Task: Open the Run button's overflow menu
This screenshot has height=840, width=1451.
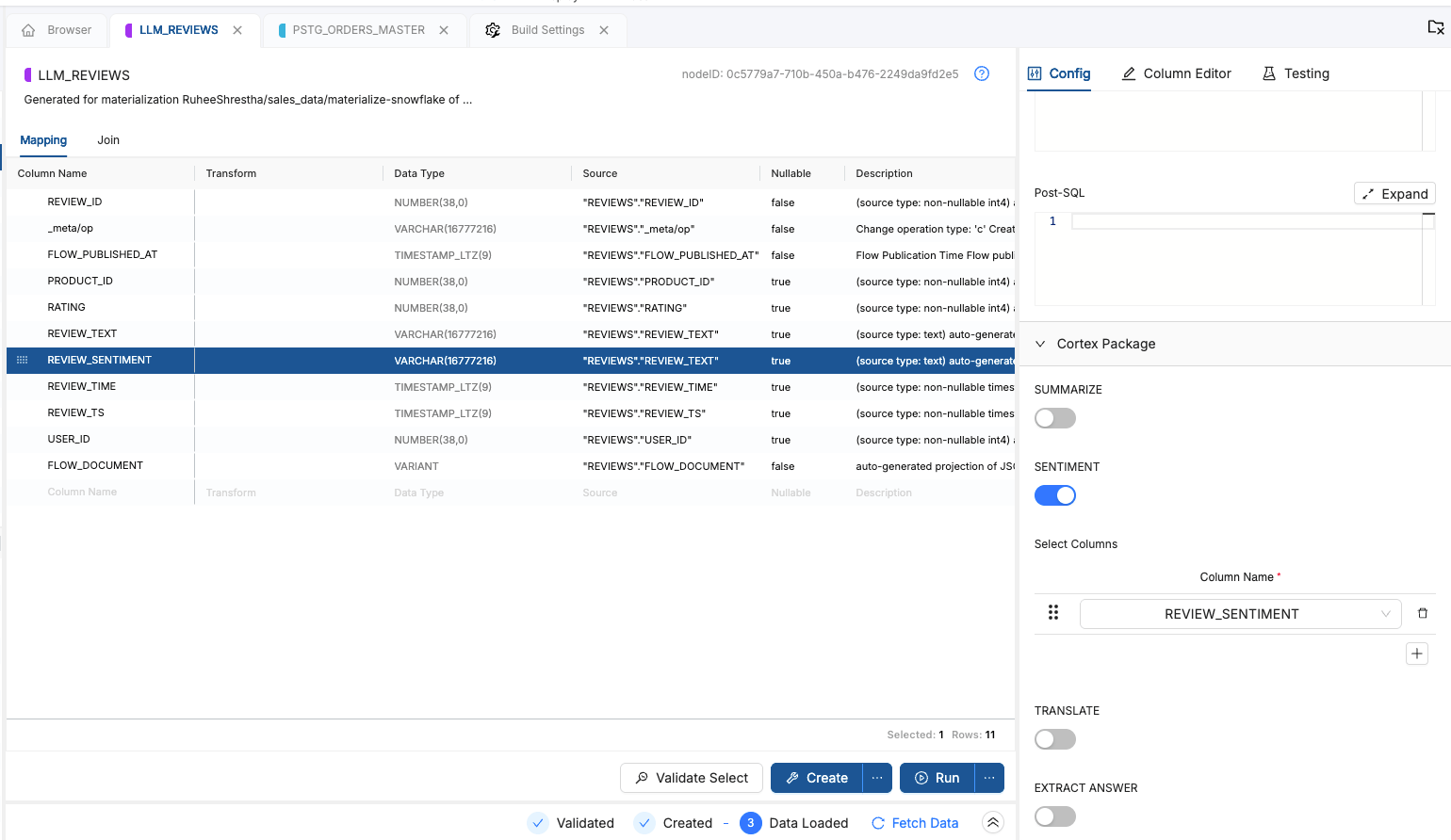Action: point(988,777)
